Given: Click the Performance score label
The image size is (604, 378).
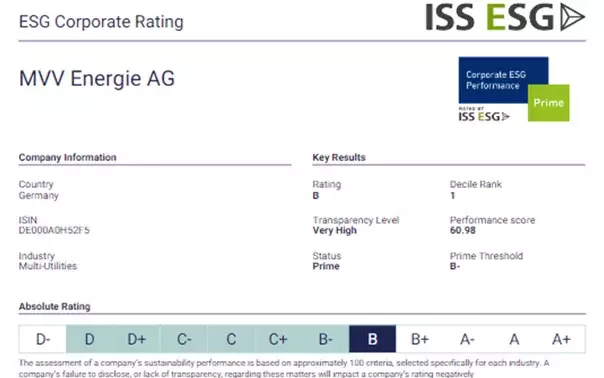Looking at the screenshot, I should (x=493, y=220).
